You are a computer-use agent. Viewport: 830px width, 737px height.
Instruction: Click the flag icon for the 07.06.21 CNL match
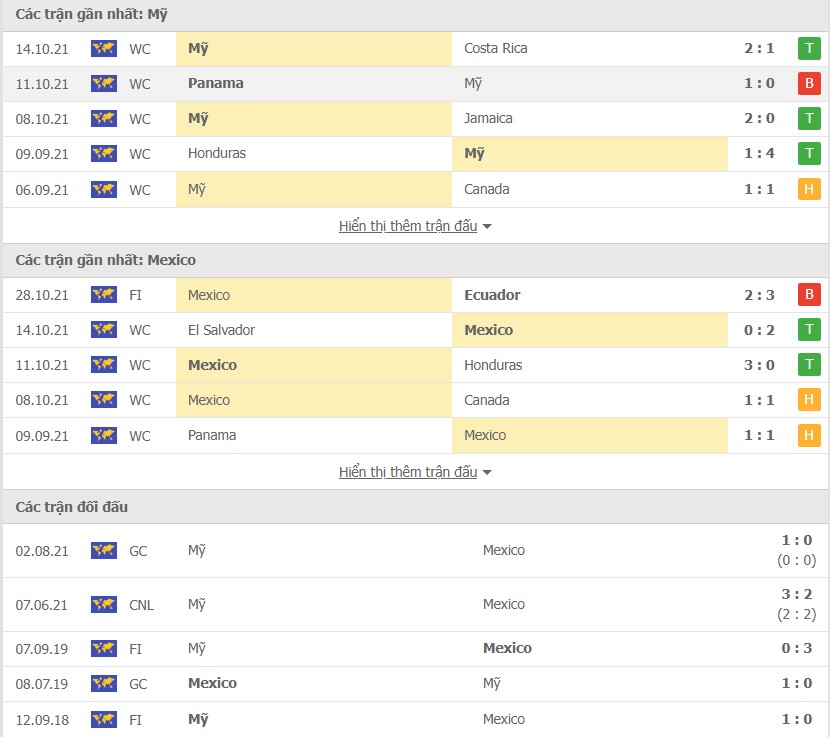click(x=104, y=605)
